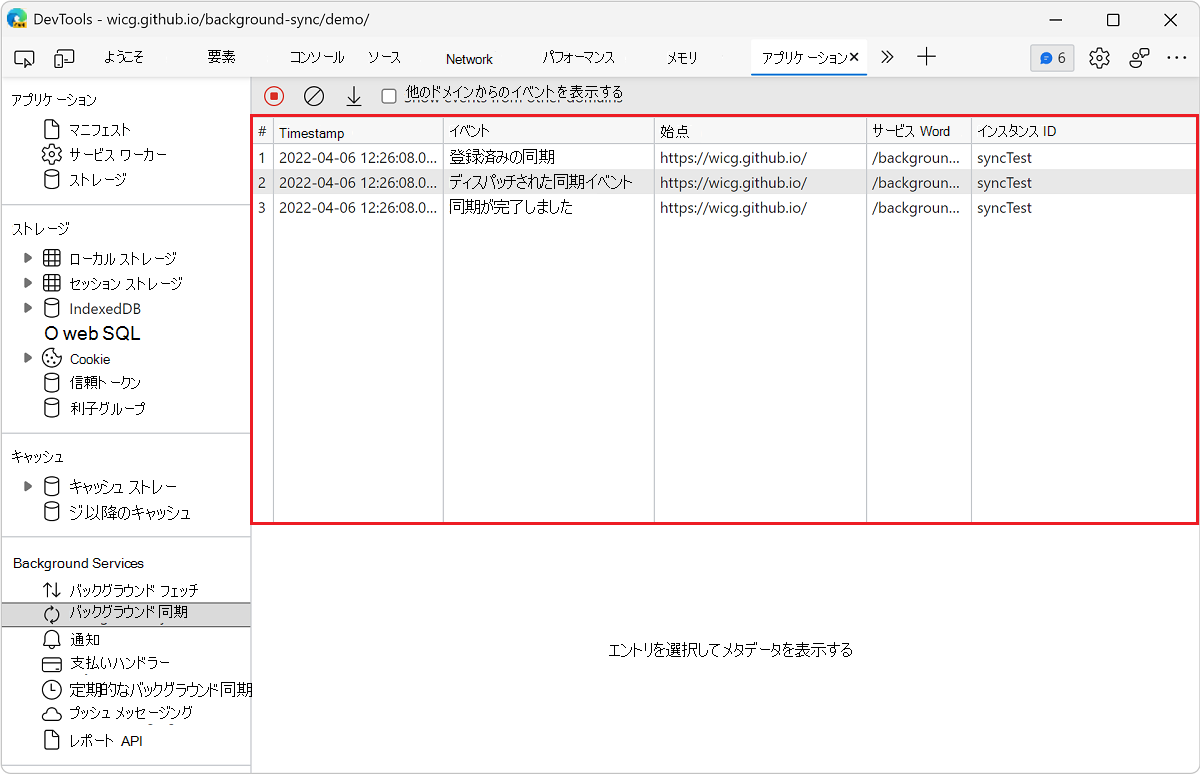Open the メモリ tab
The width and height of the screenshot is (1200, 774).
(x=681, y=58)
